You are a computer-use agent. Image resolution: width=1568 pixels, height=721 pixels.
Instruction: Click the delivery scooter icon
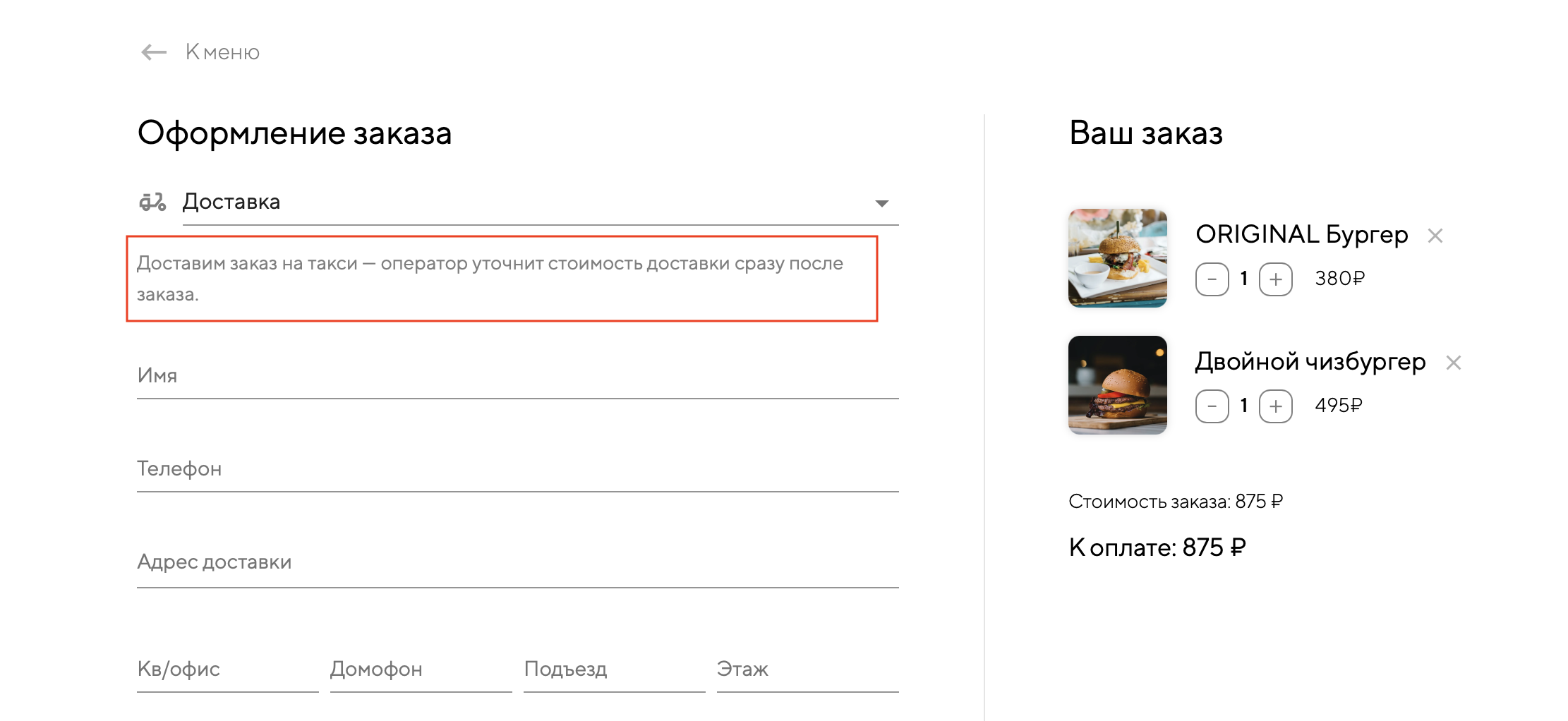[152, 202]
